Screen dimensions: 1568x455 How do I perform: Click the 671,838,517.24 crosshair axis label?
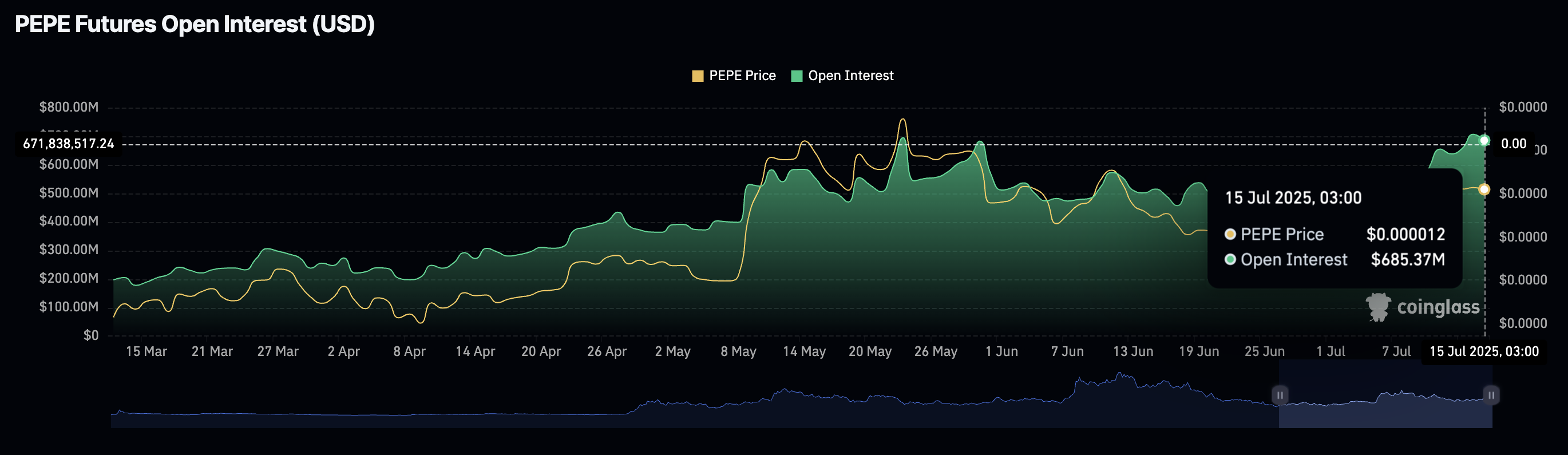click(68, 144)
